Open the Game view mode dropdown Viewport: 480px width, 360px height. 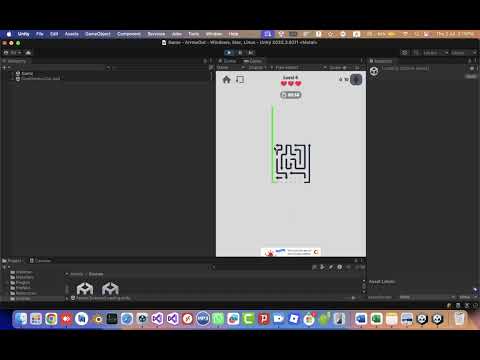point(231,68)
